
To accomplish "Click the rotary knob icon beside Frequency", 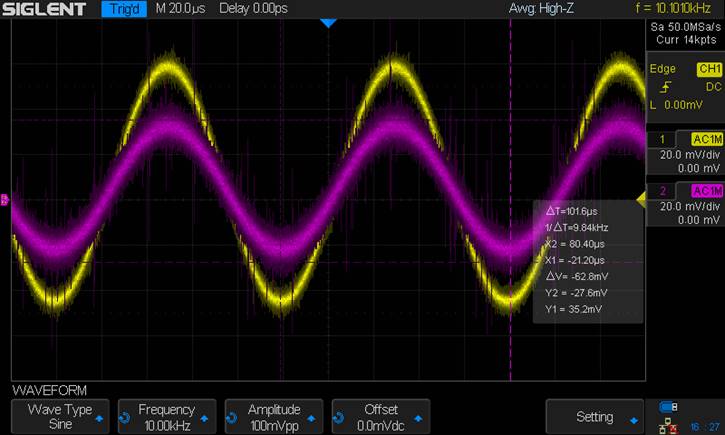I will pyautogui.click(x=125, y=417).
